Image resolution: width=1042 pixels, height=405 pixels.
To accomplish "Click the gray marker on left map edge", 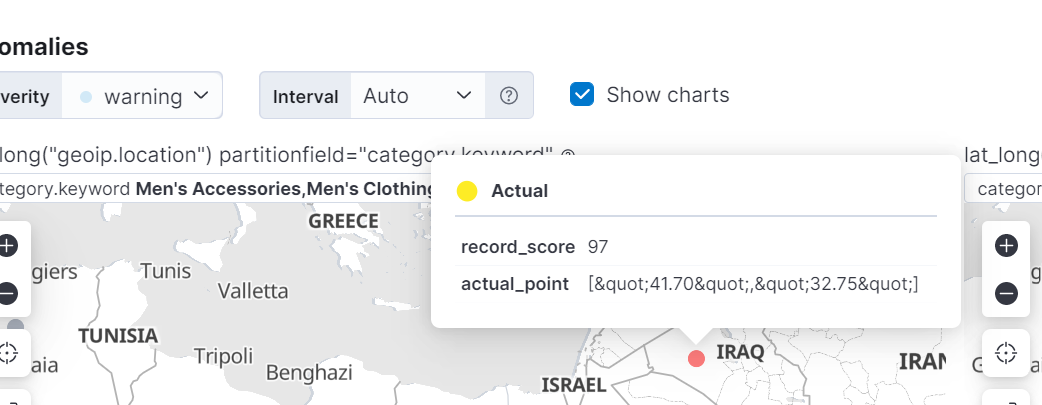I will click(15, 326).
